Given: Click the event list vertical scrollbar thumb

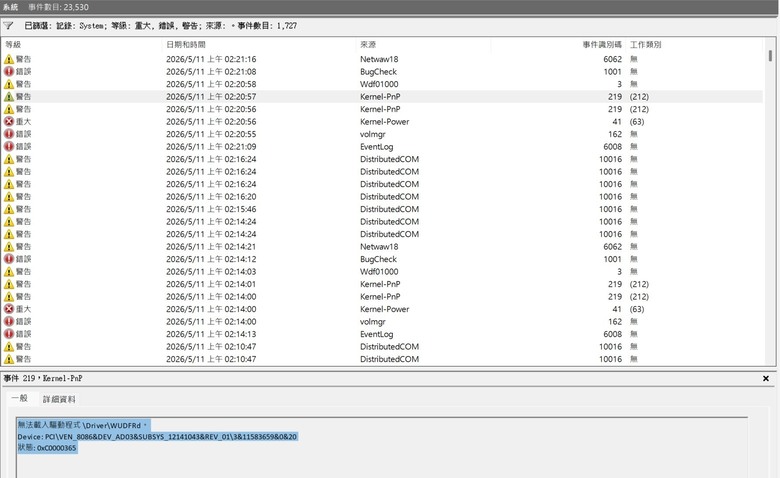Looking at the screenshot, I should (x=770, y=55).
